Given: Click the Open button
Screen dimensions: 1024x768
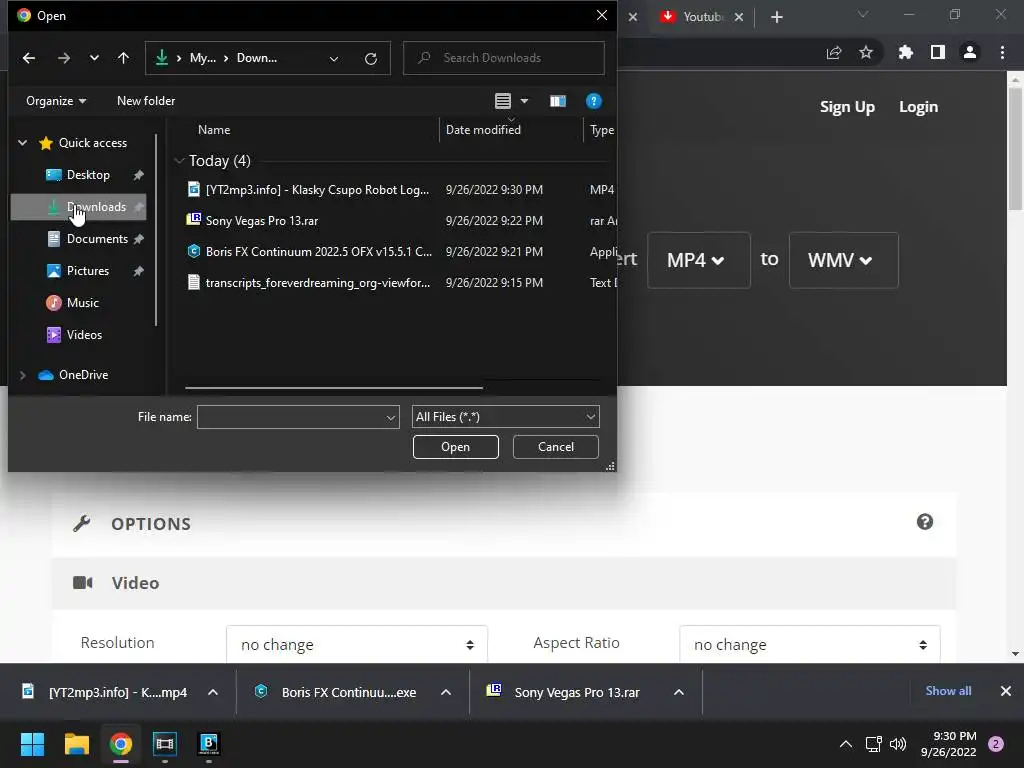Looking at the screenshot, I should pyautogui.click(x=455, y=447).
